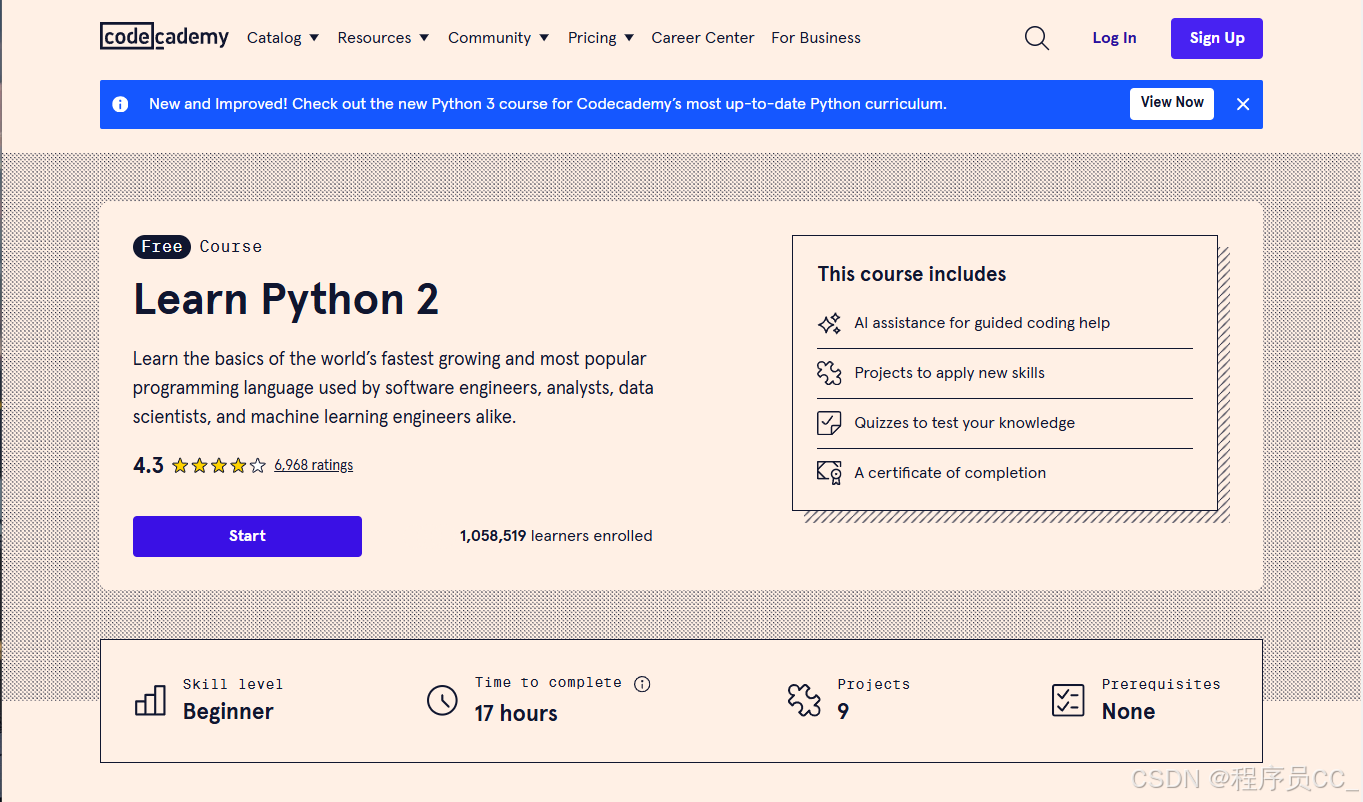Click the info icon in blue banner
1363x802 pixels.
[x=120, y=104]
